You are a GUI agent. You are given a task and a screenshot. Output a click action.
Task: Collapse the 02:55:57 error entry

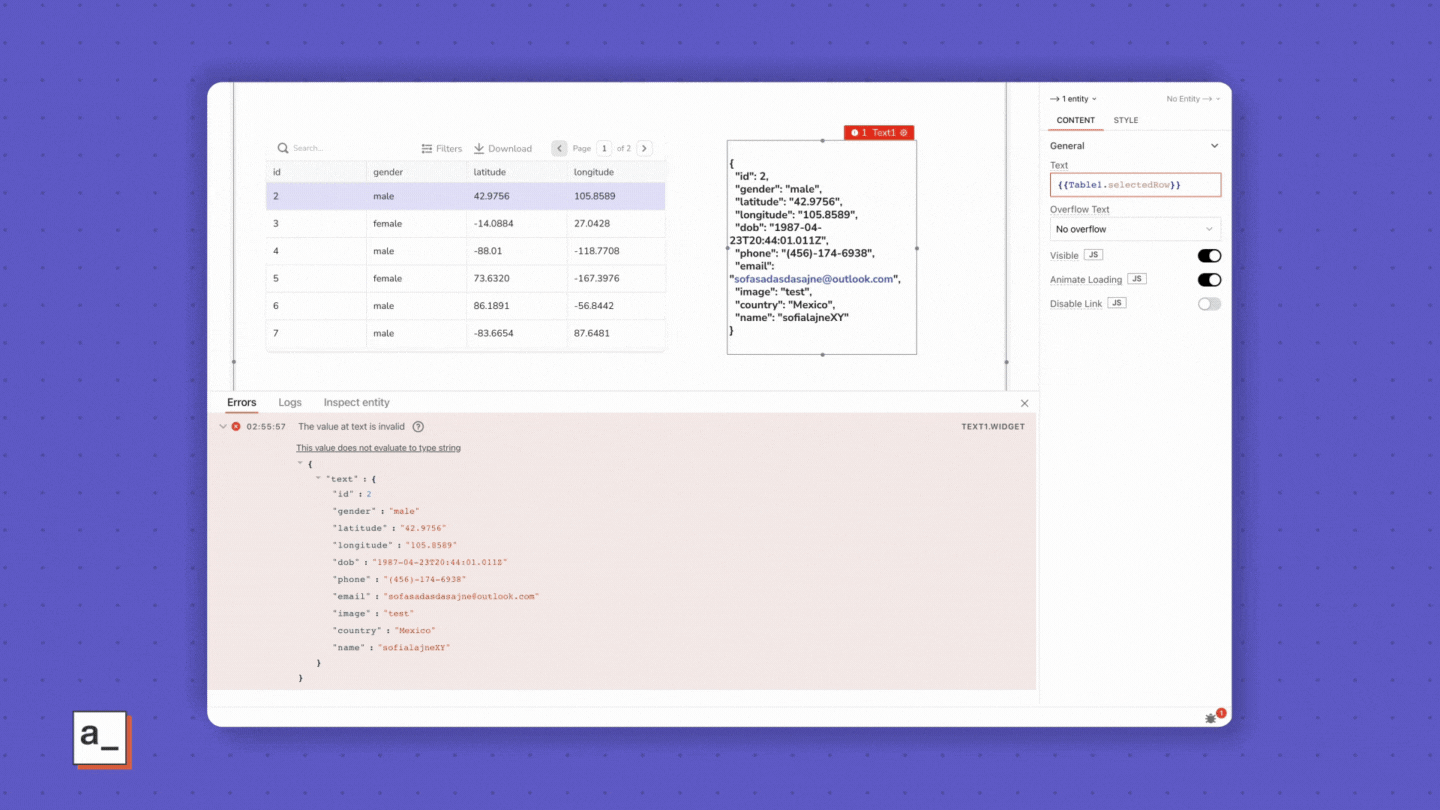pos(223,426)
